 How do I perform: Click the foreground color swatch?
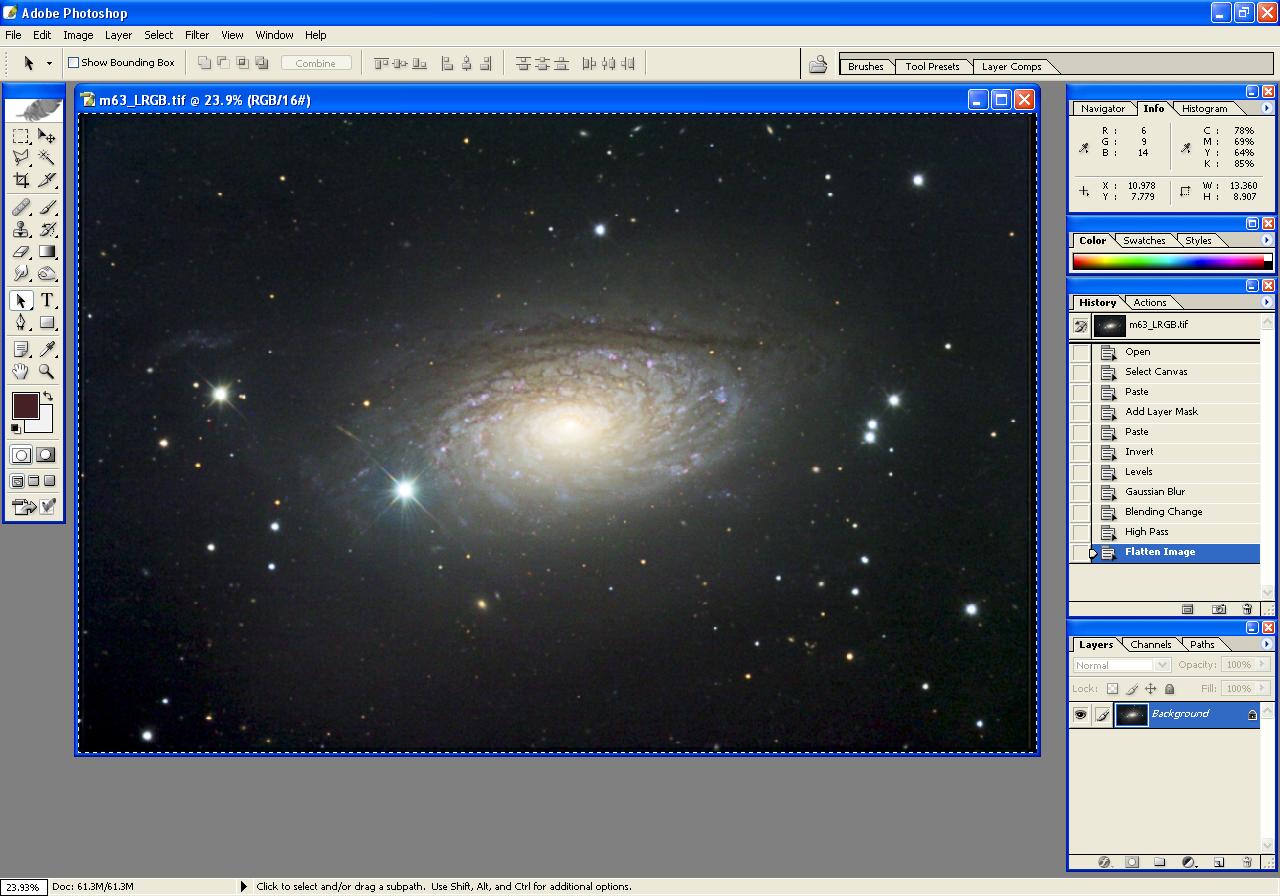pyautogui.click(x=25, y=405)
